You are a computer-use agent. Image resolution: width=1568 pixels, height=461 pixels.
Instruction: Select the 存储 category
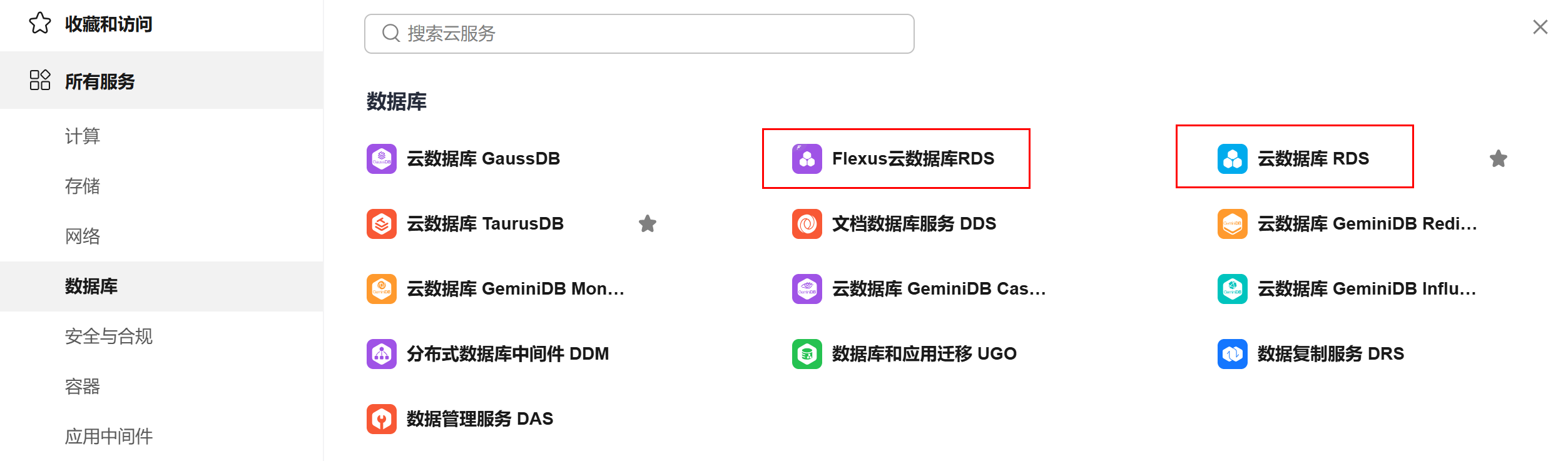pyautogui.click(x=83, y=186)
